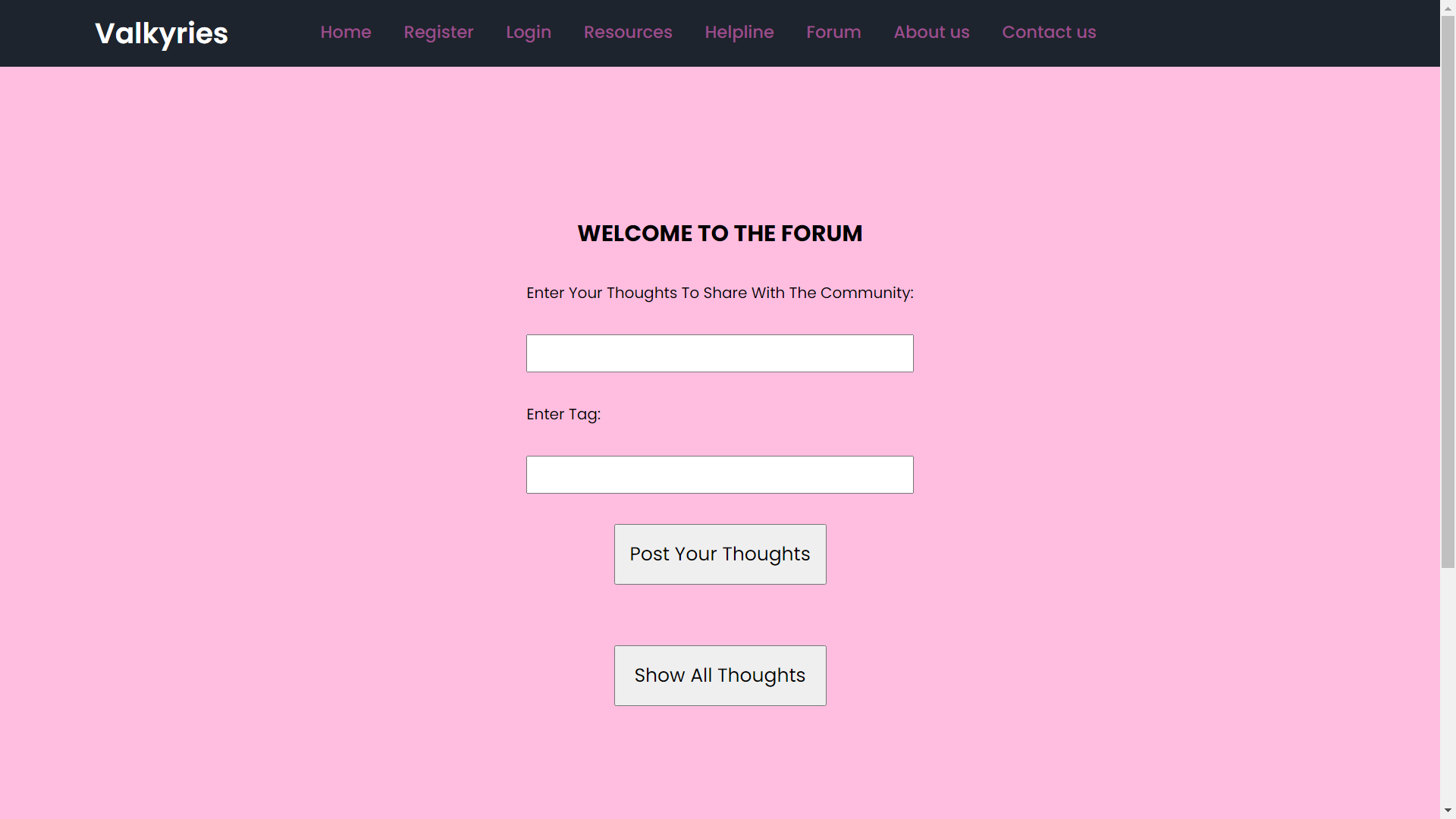This screenshot has width=1456, height=819.
Task: Open the Login link in navbar
Action: [529, 32]
